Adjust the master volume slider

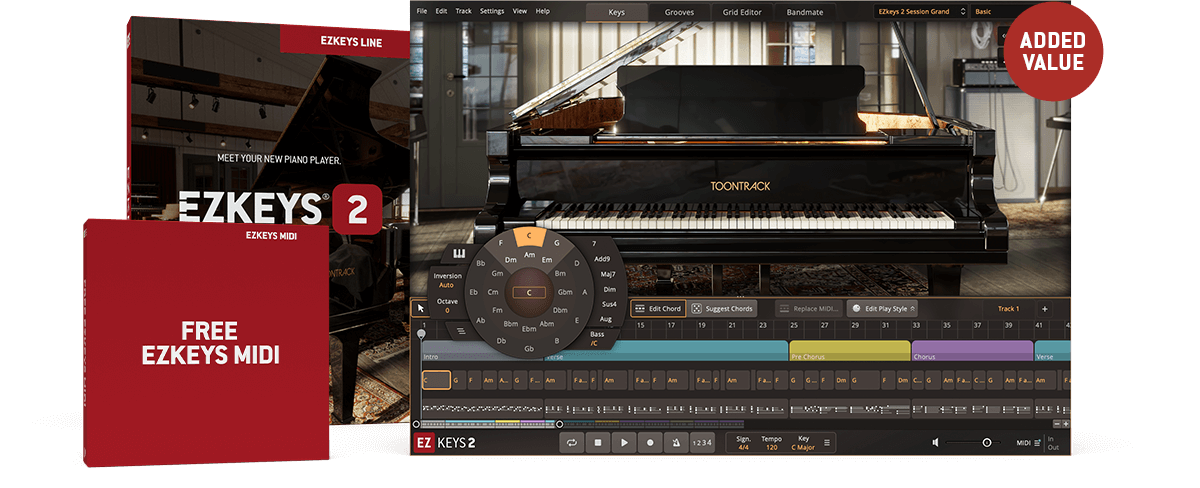974,442
